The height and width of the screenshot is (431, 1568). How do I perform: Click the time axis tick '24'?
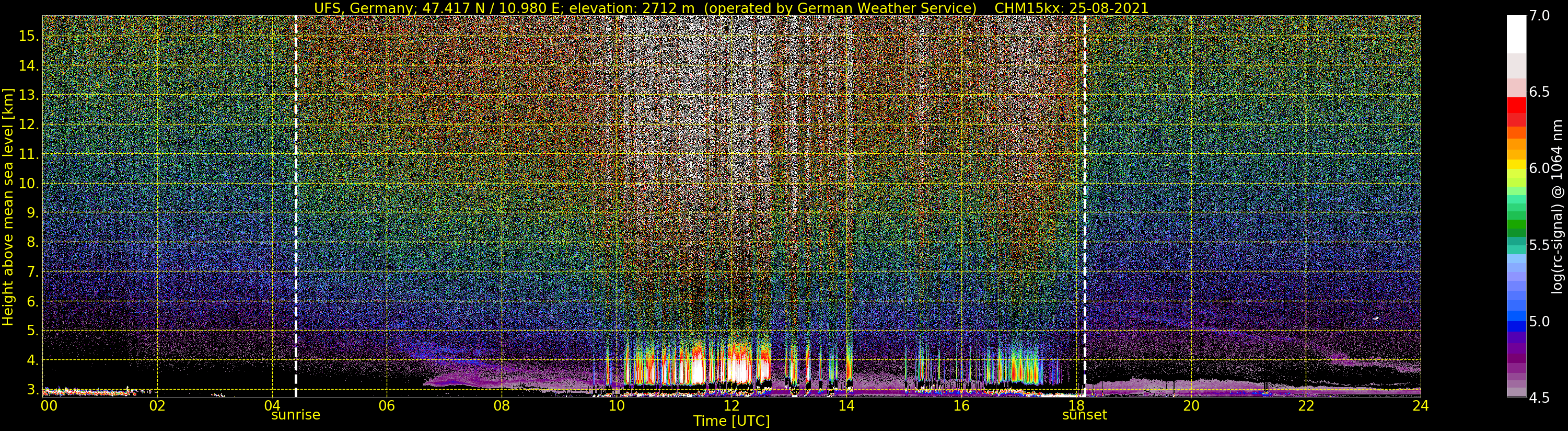[x=1421, y=405]
